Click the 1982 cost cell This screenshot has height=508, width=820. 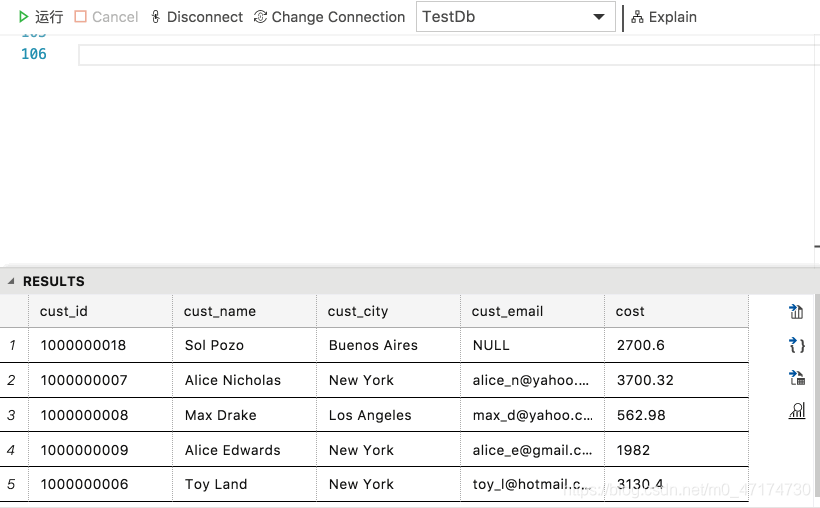pyautogui.click(x=677, y=449)
